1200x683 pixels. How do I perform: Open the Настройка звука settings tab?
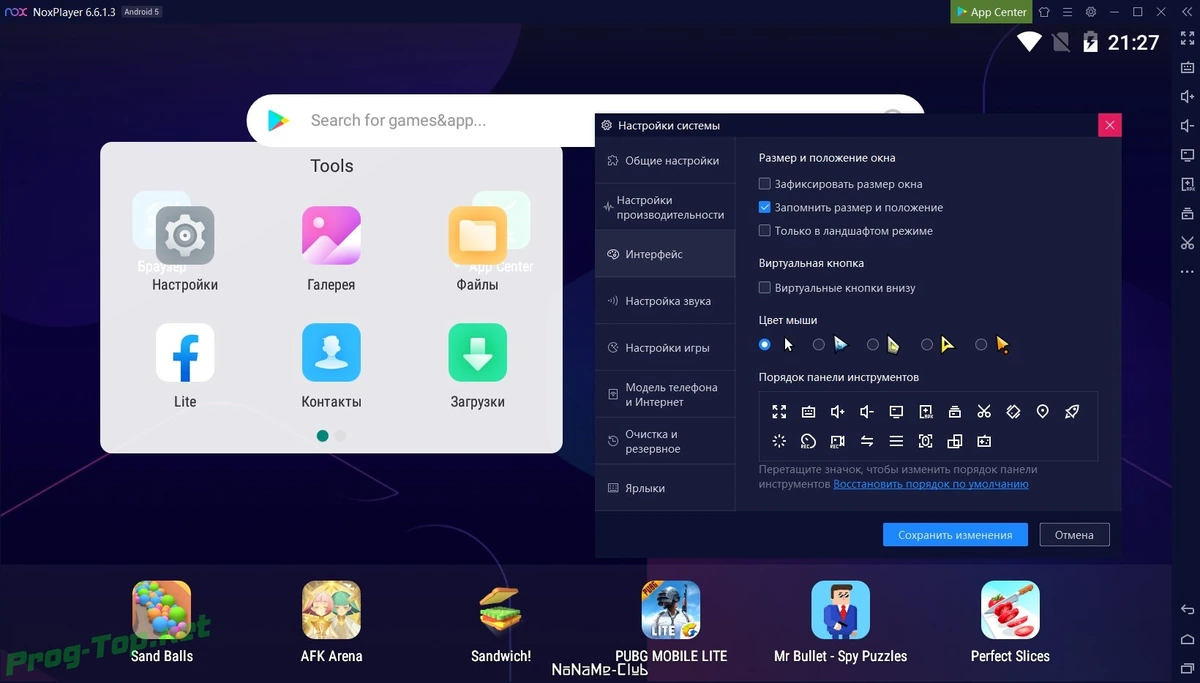[665, 301]
